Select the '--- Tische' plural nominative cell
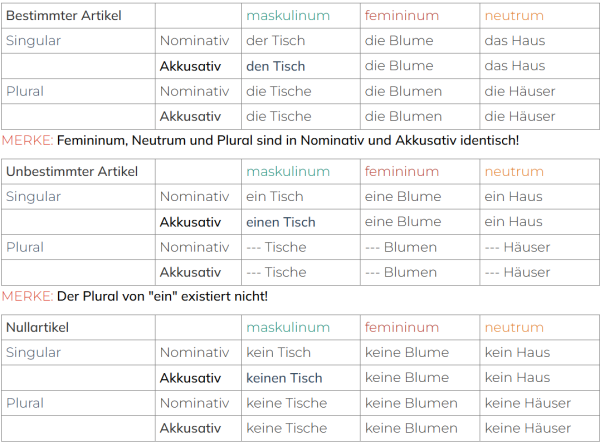 (301, 247)
